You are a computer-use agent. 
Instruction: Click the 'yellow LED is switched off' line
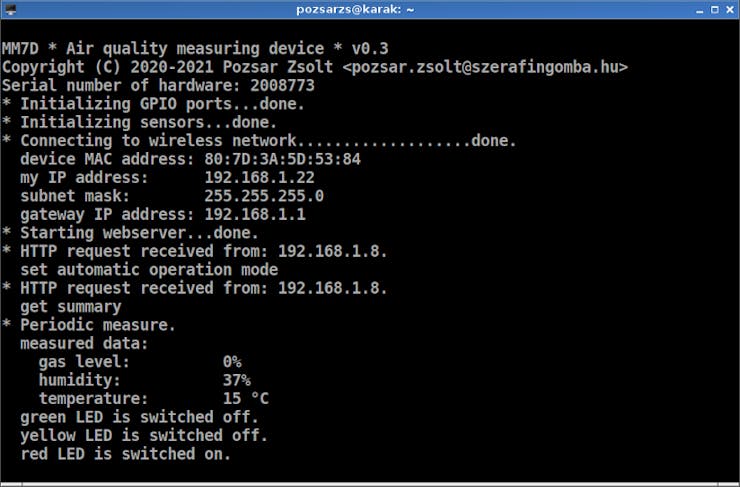[144, 435]
